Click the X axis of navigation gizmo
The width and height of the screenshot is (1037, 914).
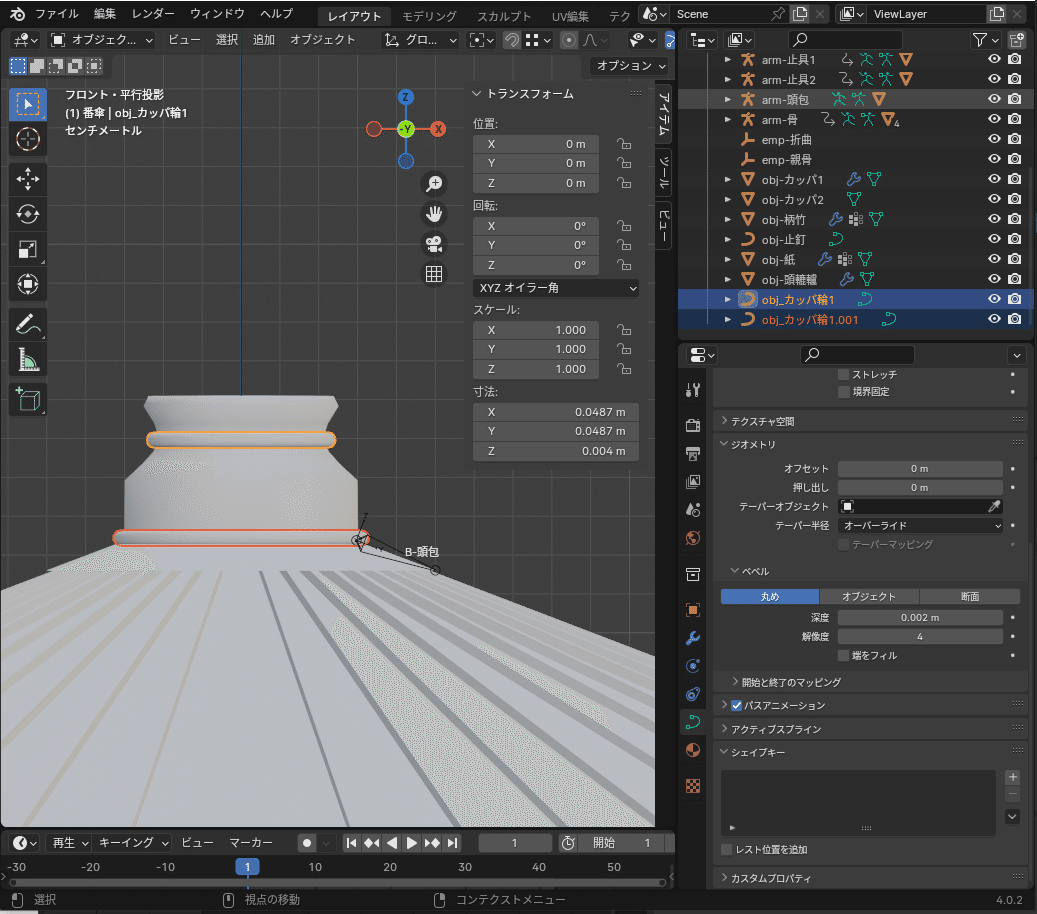438,129
